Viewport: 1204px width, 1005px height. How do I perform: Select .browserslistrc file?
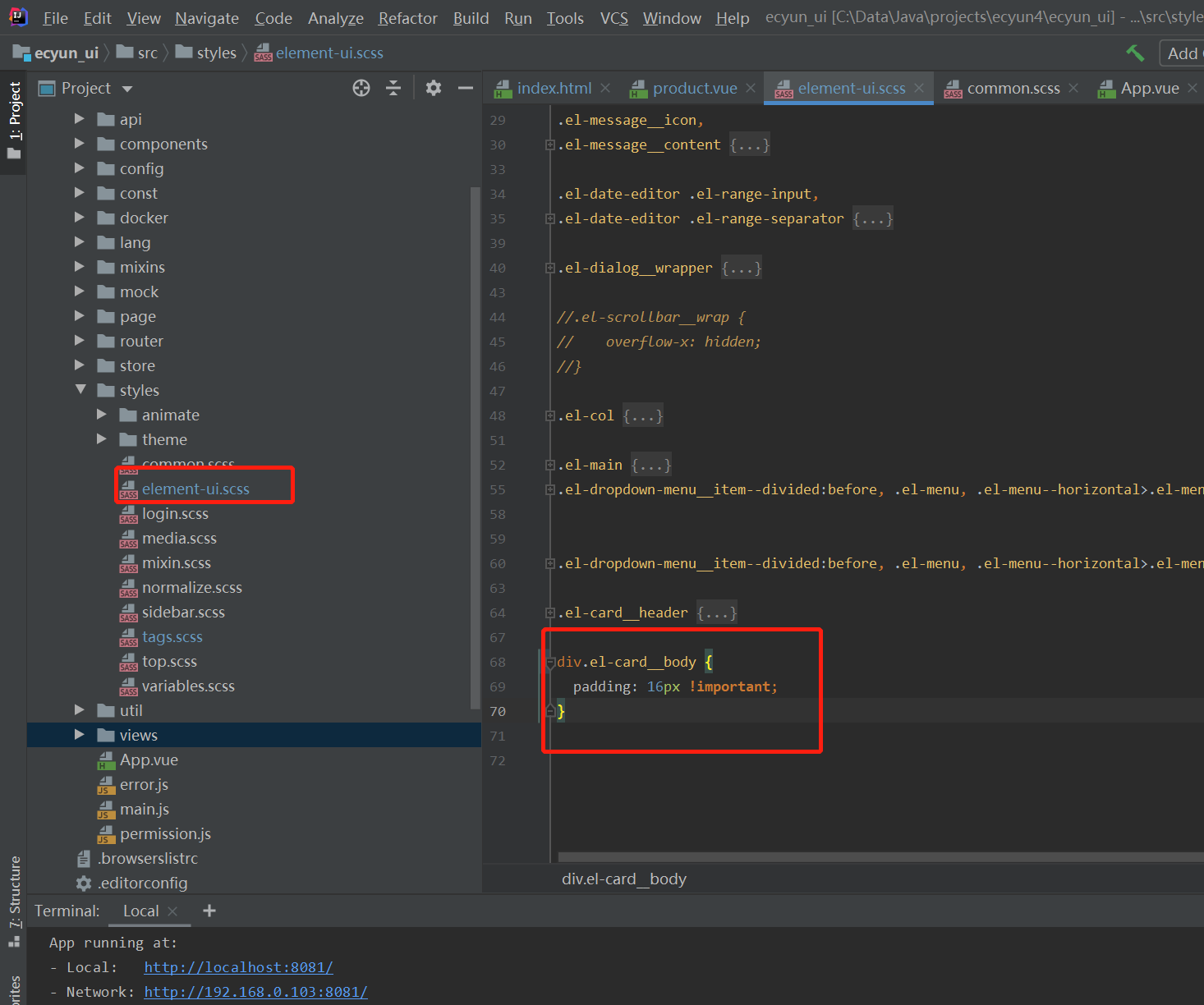[x=148, y=858]
